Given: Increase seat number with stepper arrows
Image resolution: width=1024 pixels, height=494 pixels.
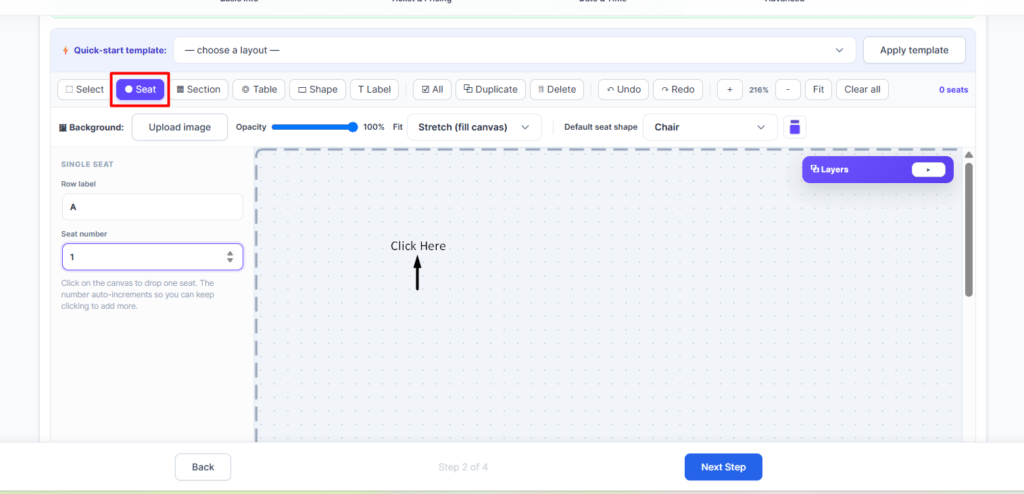Looking at the screenshot, I should [230, 254].
